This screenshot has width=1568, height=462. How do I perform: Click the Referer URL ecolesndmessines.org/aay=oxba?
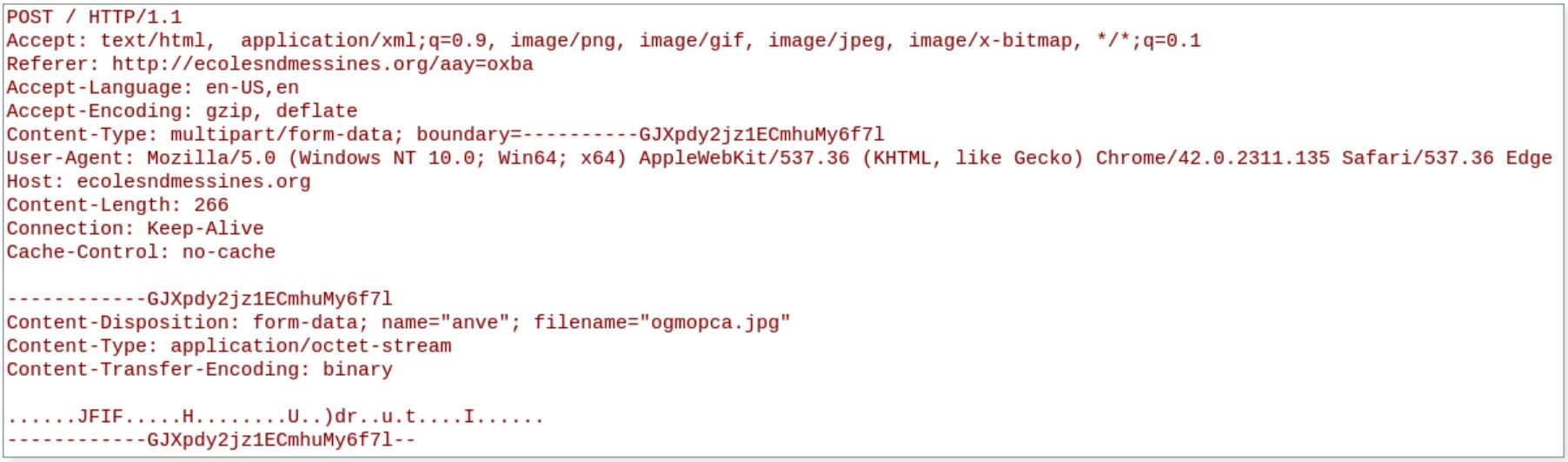[x=322, y=64]
